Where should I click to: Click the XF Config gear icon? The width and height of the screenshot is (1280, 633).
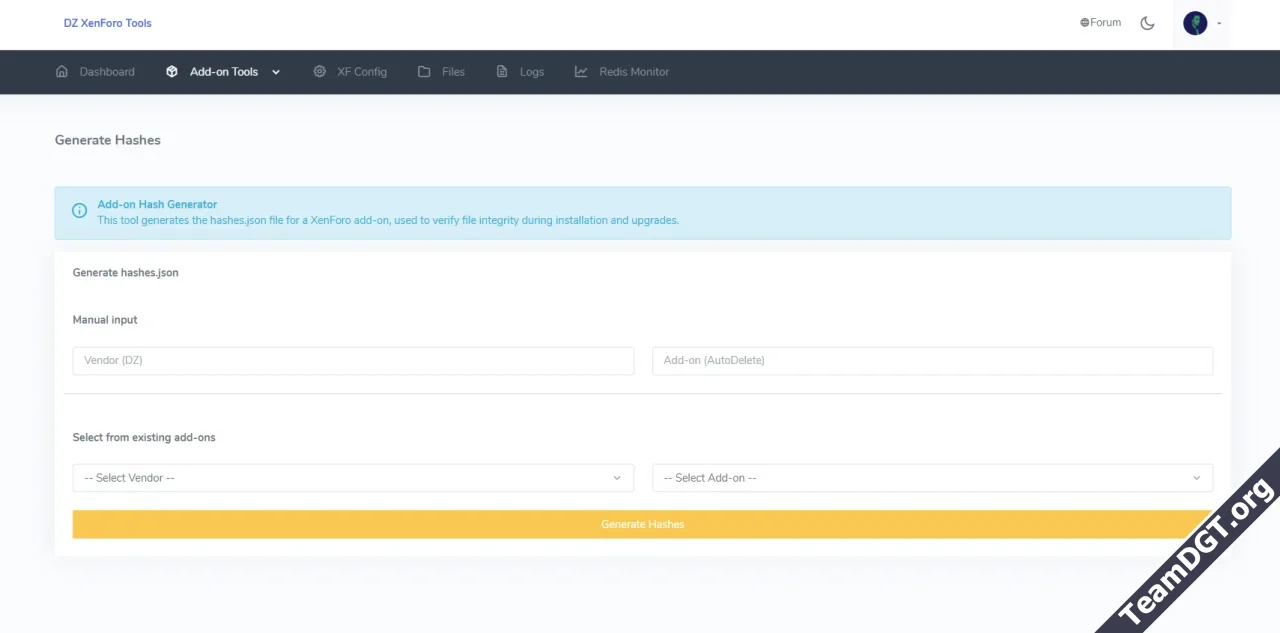tap(320, 72)
